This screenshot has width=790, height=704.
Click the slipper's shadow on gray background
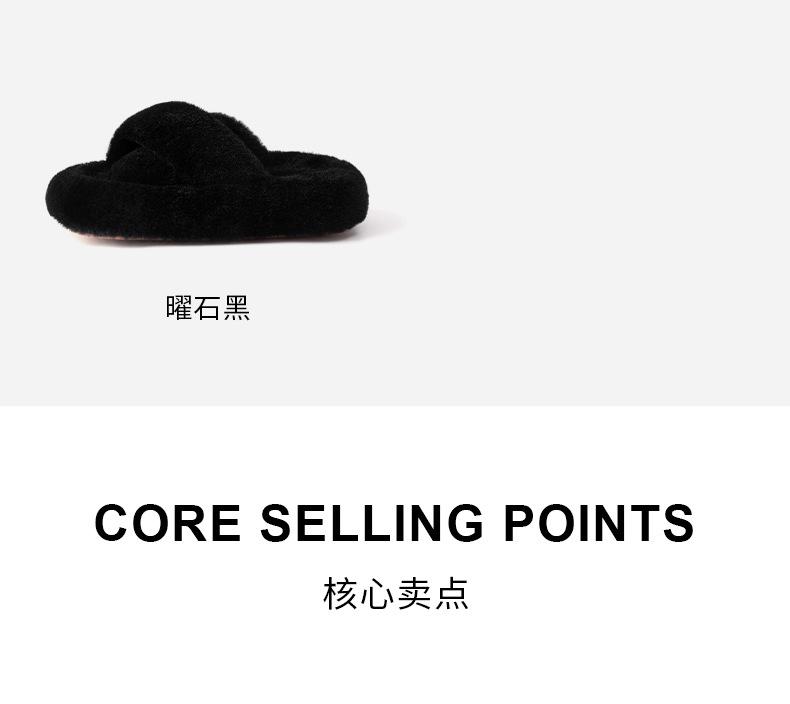385,221
